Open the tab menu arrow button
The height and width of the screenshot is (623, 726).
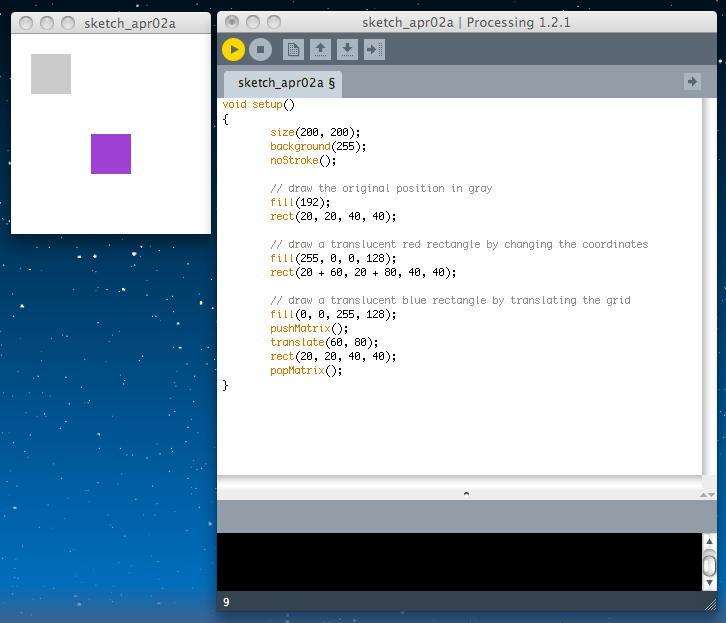tap(692, 82)
